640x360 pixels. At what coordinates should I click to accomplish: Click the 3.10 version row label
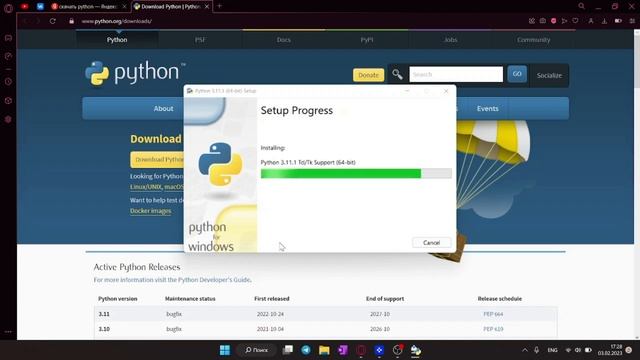pyautogui.click(x=104, y=329)
